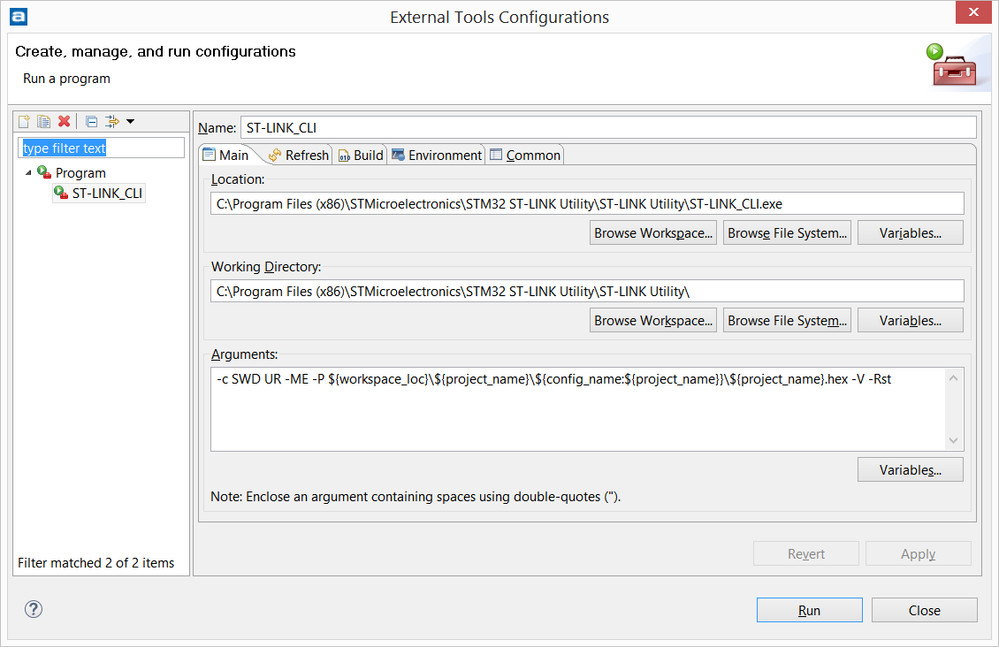
Task: Browse Workspace for Working Directory
Action: coord(653,320)
